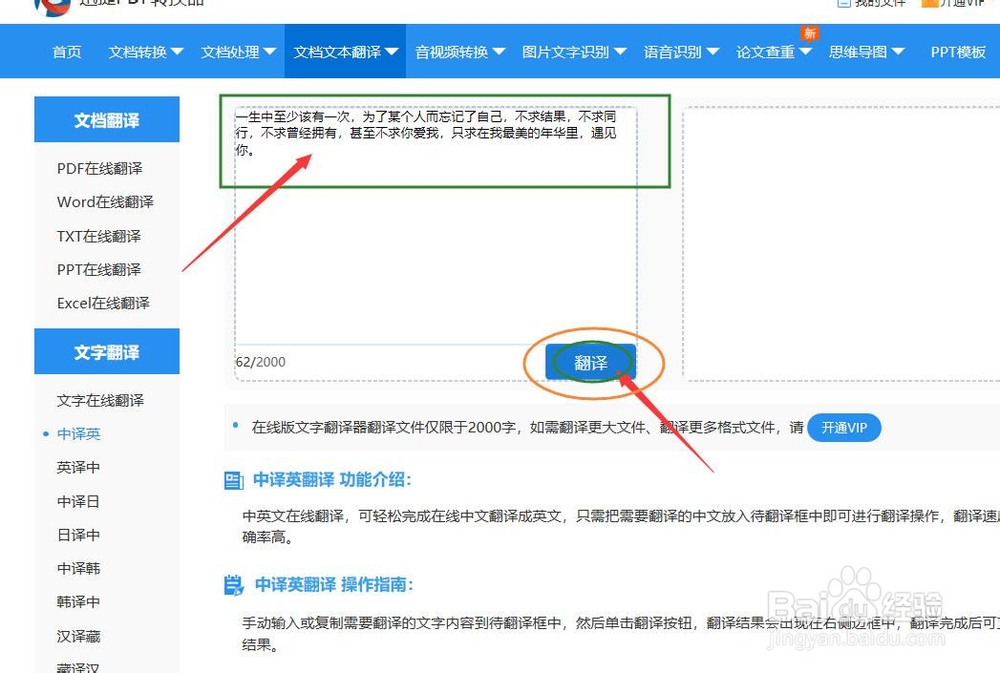Screen dimensions: 1000x673
Task: Expand the 文档文本翻译 dropdown menu
Action: [345, 52]
